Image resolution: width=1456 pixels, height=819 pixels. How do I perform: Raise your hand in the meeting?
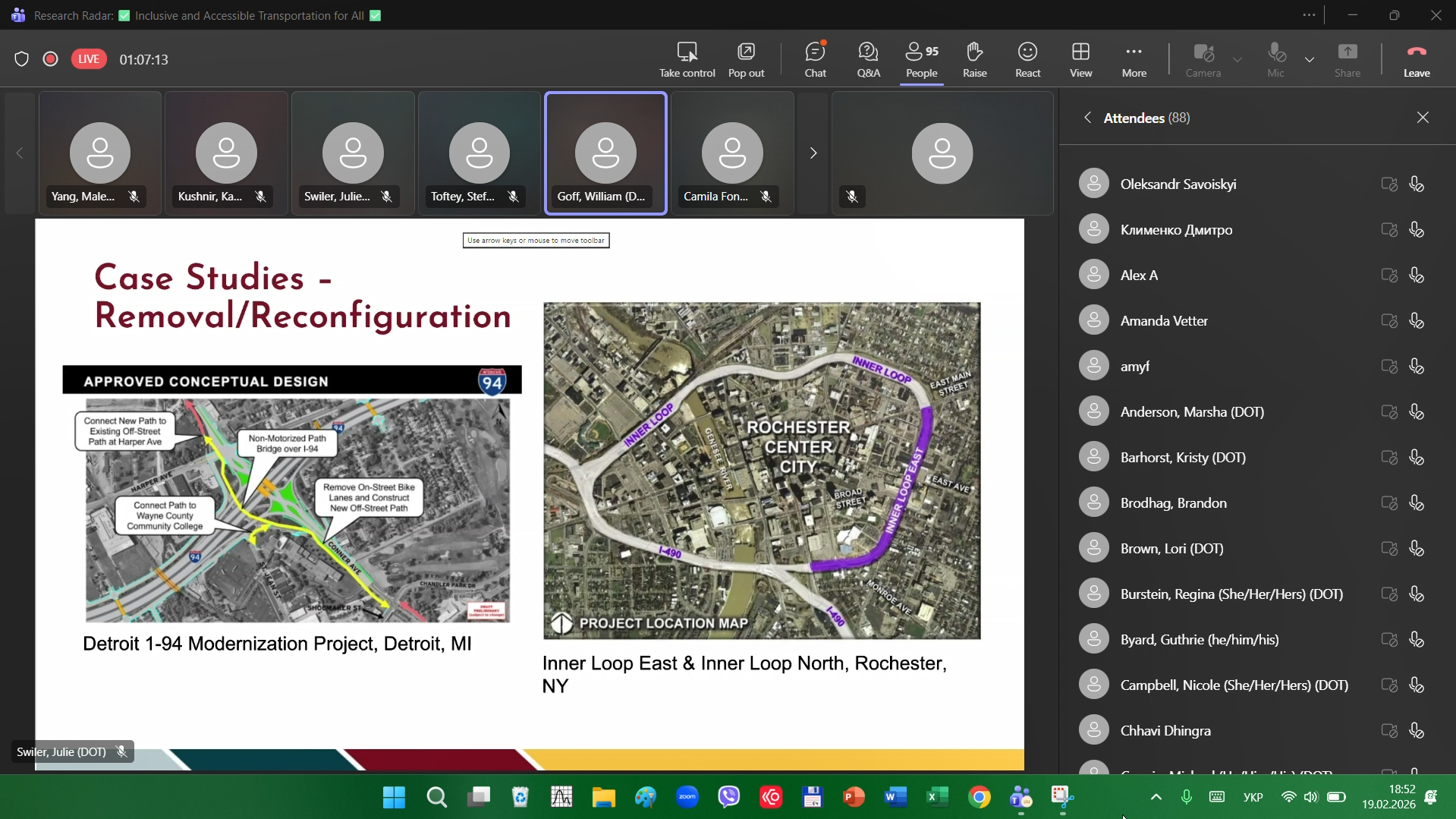pyautogui.click(x=974, y=59)
